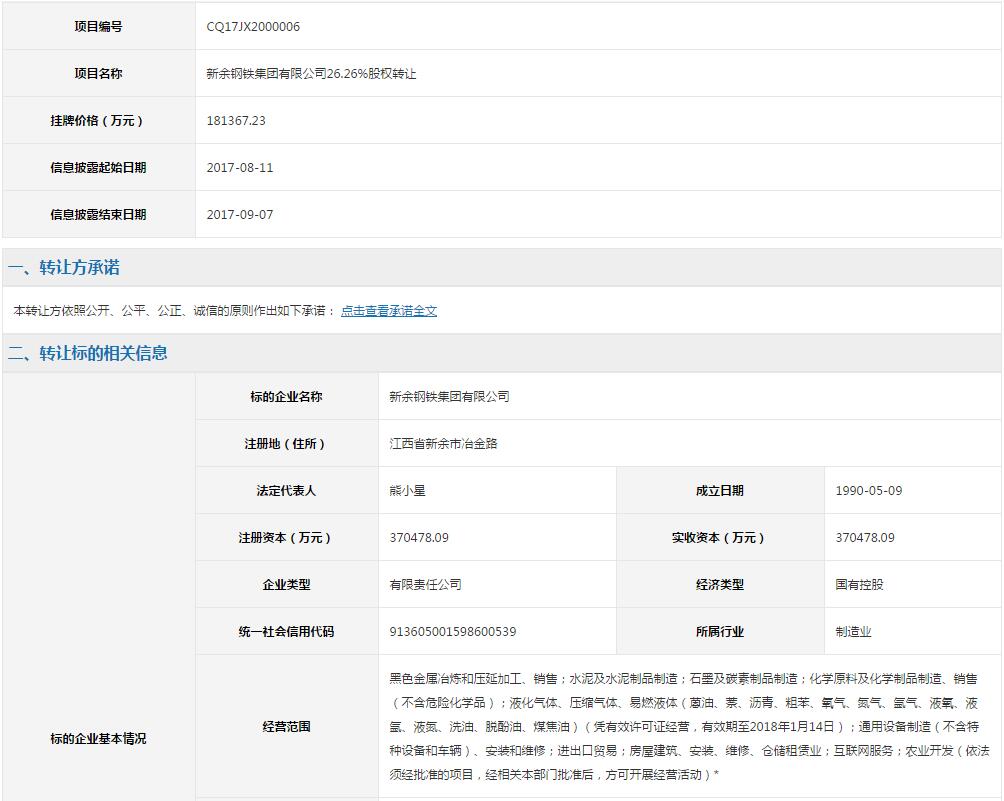Click the 标的企业基本情况 side label
Screen dimensions: 1004x801
coord(98,739)
